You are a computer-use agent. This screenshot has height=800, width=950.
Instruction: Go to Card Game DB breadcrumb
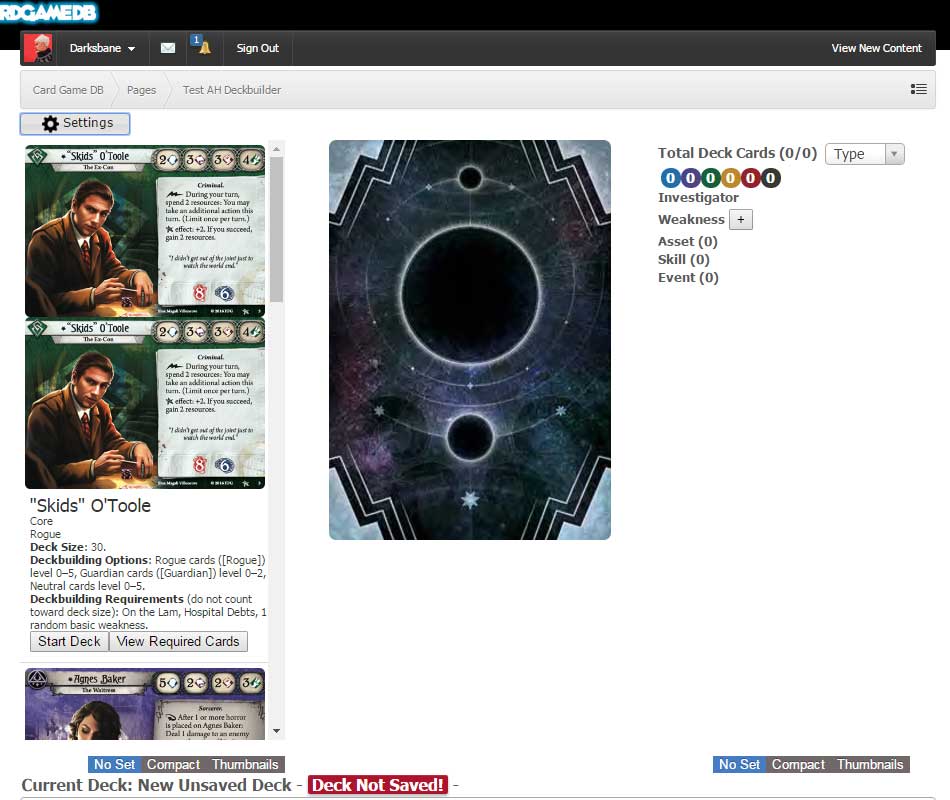[68, 90]
